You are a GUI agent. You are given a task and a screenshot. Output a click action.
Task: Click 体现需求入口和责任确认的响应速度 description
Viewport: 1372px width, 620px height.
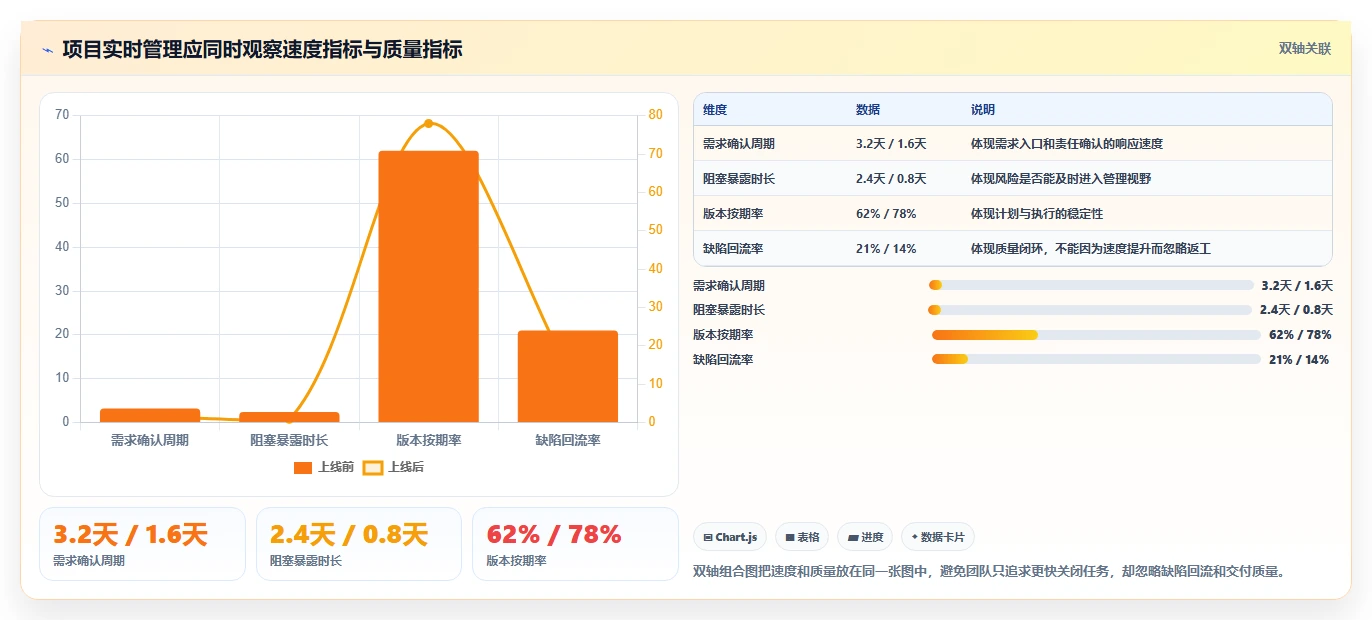click(1067, 144)
